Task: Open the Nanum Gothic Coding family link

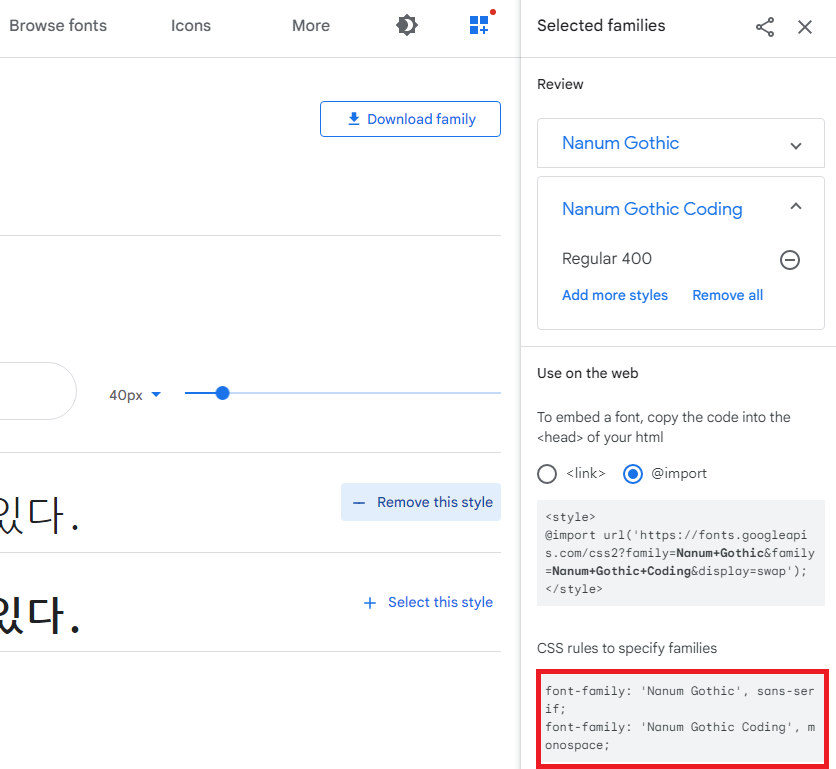Action: coord(652,209)
